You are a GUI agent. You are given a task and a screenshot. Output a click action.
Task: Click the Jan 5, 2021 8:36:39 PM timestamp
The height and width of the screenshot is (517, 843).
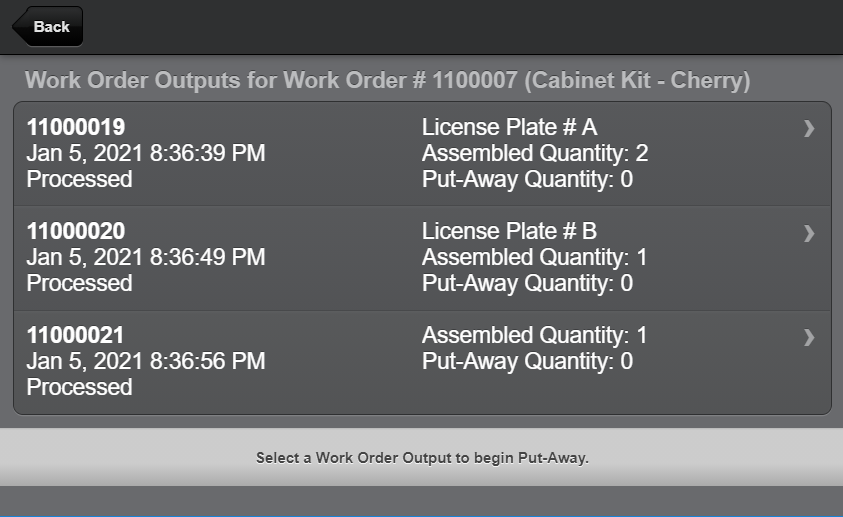click(146, 153)
